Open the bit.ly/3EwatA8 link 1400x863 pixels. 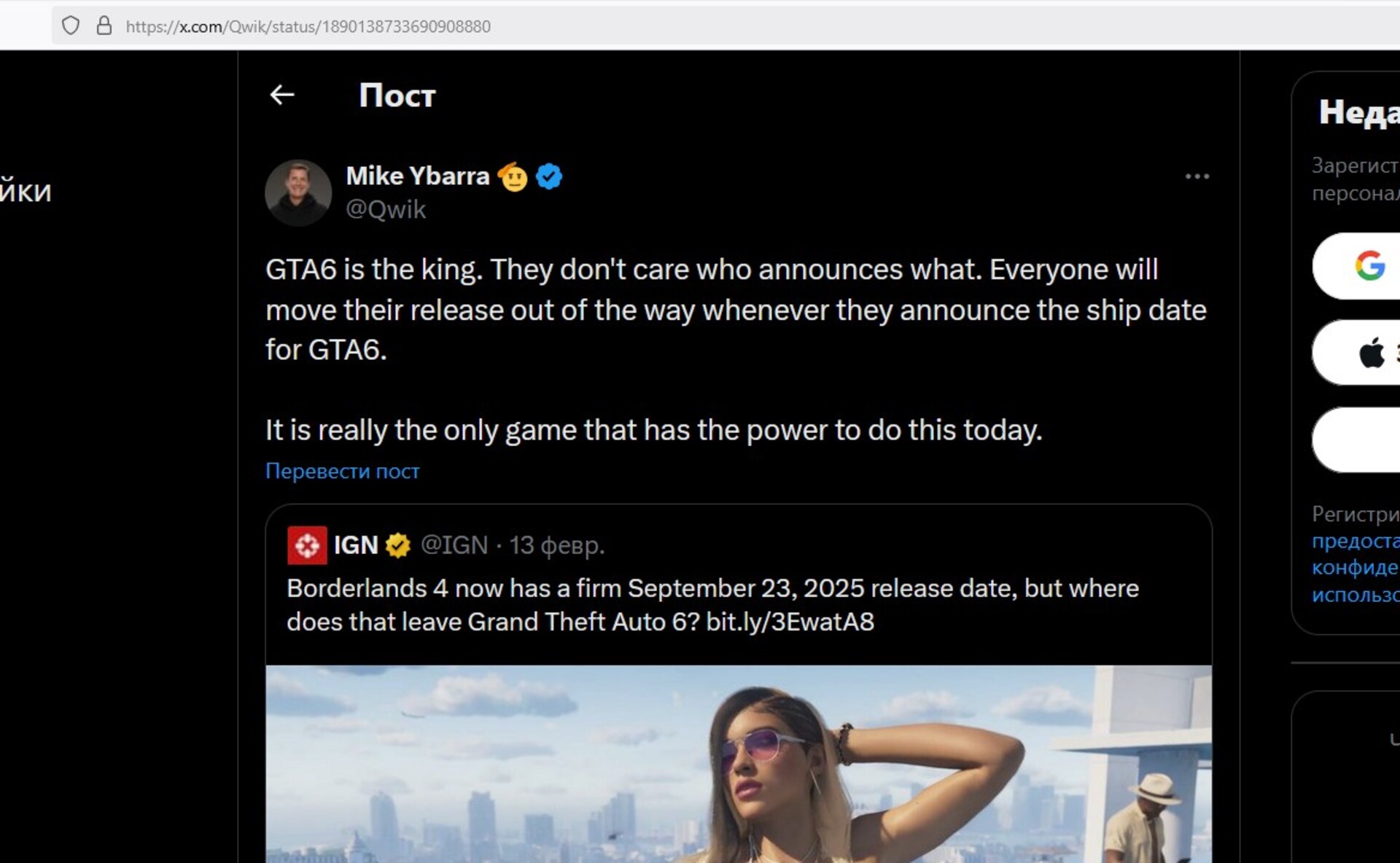[x=790, y=622]
